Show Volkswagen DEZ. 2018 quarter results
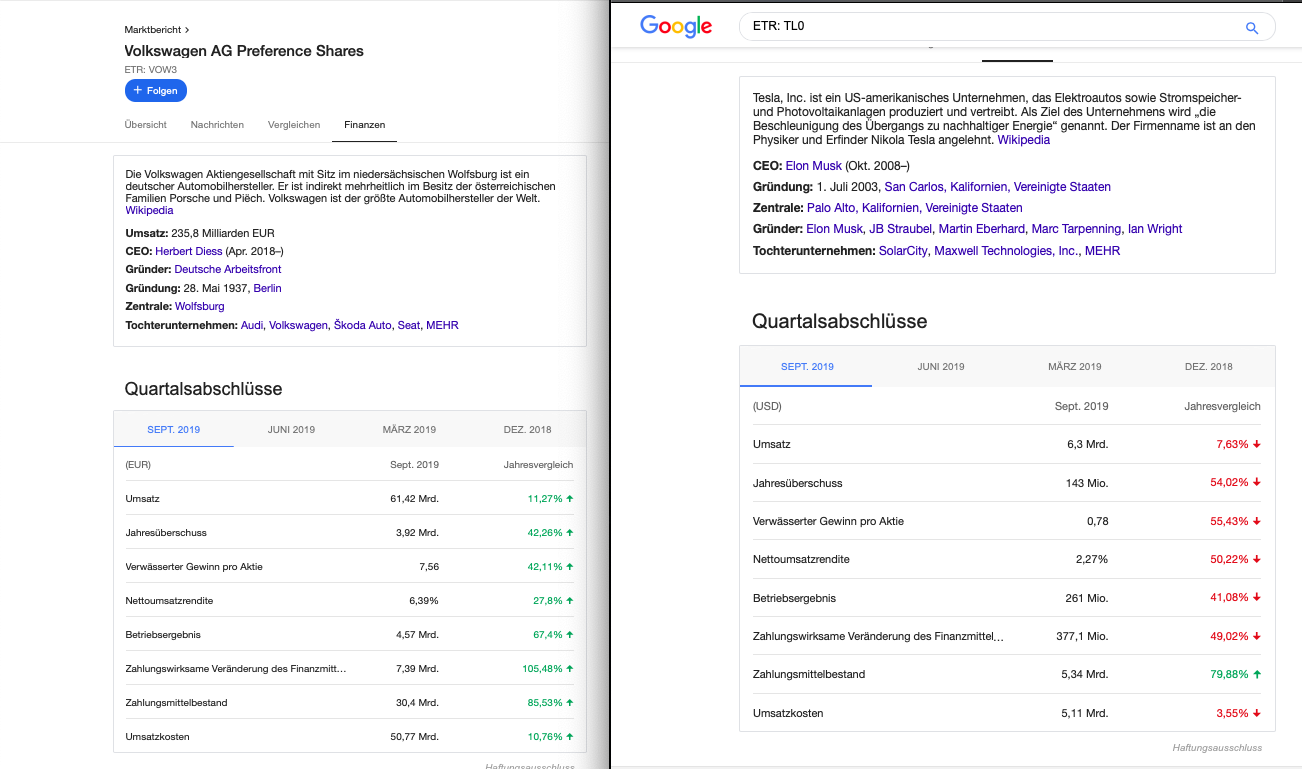 point(527,430)
